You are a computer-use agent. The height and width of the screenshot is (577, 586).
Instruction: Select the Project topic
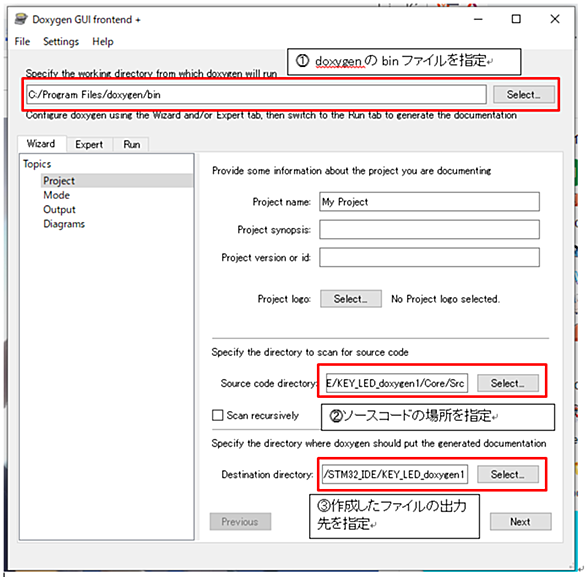click(x=117, y=180)
